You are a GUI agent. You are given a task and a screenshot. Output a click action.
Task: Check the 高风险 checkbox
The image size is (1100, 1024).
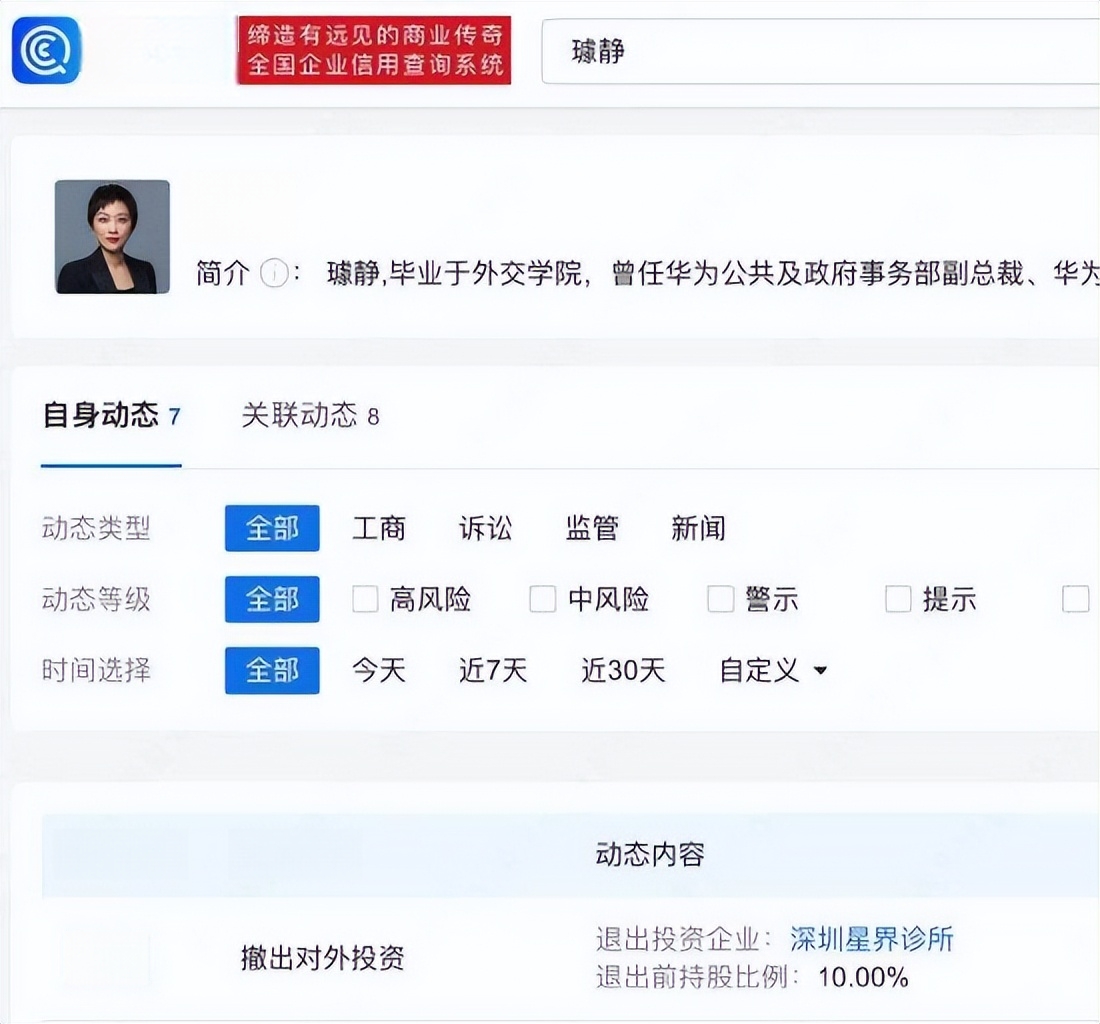365,600
